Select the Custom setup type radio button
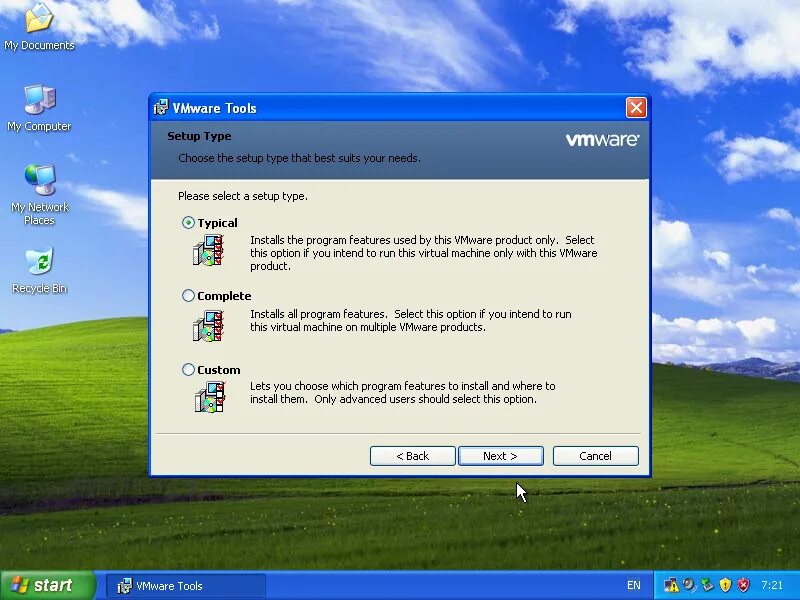 point(188,369)
